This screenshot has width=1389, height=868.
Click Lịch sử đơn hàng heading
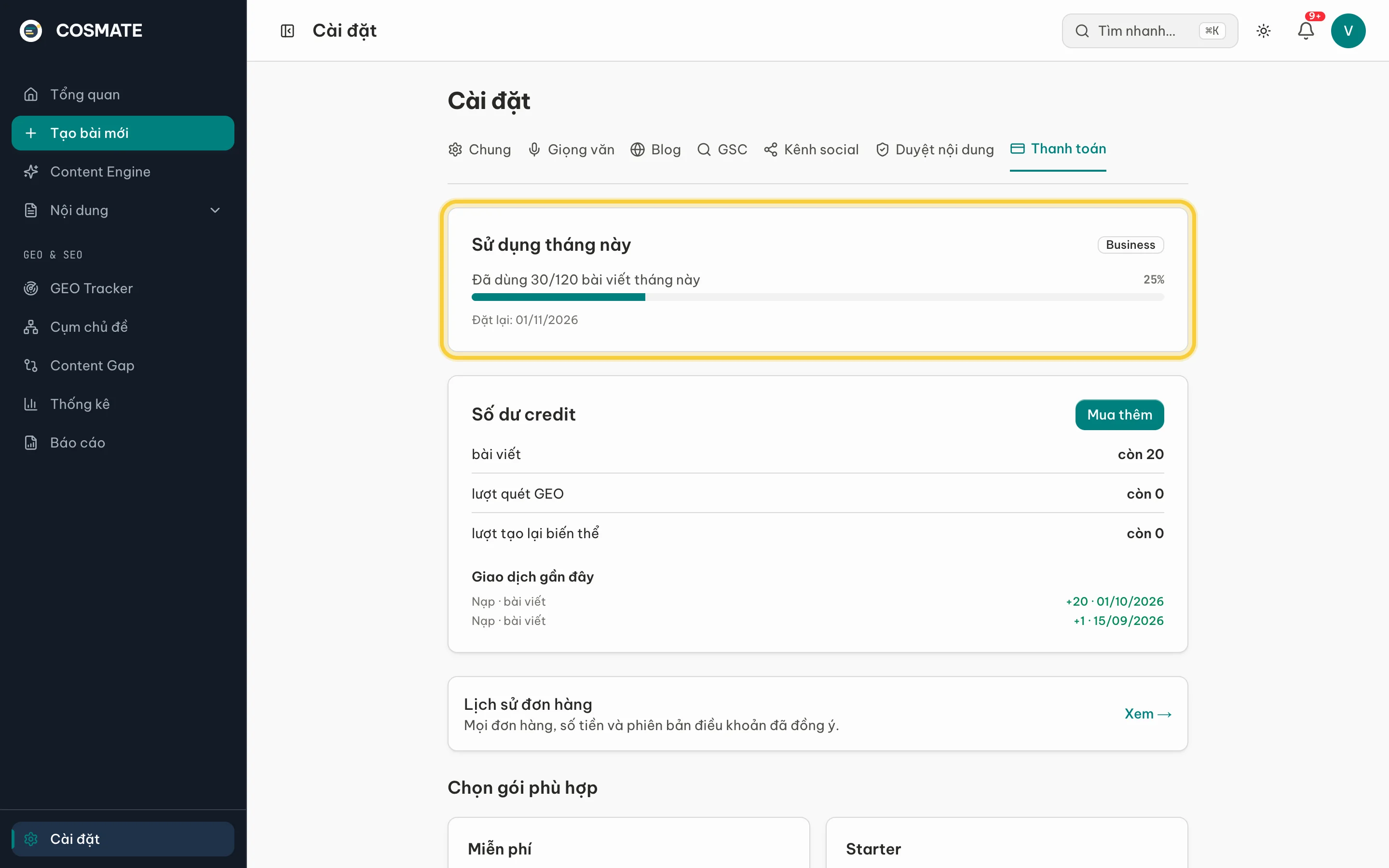pos(528,704)
